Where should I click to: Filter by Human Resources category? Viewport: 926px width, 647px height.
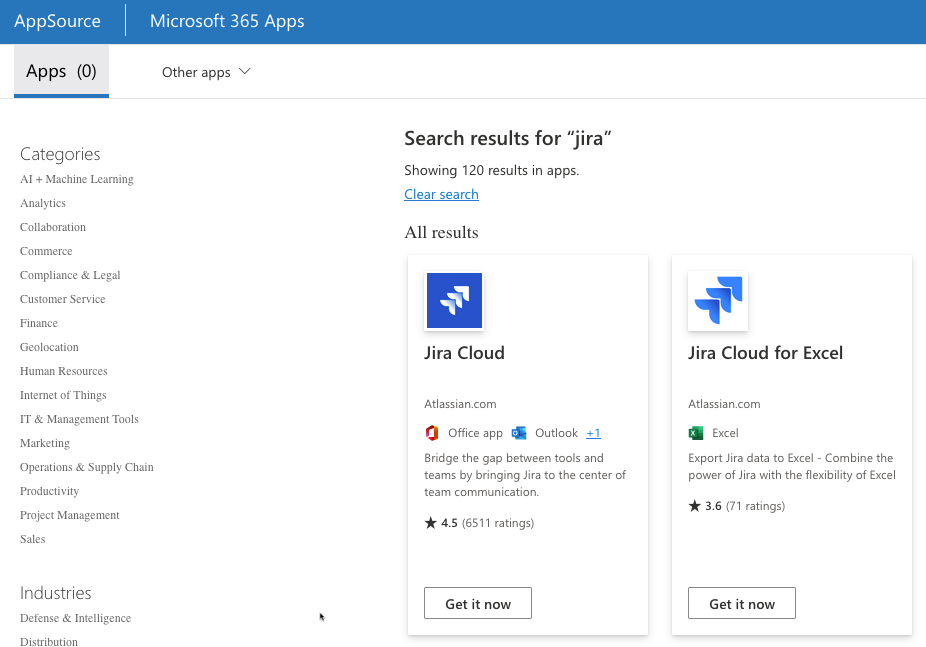click(64, 371)
